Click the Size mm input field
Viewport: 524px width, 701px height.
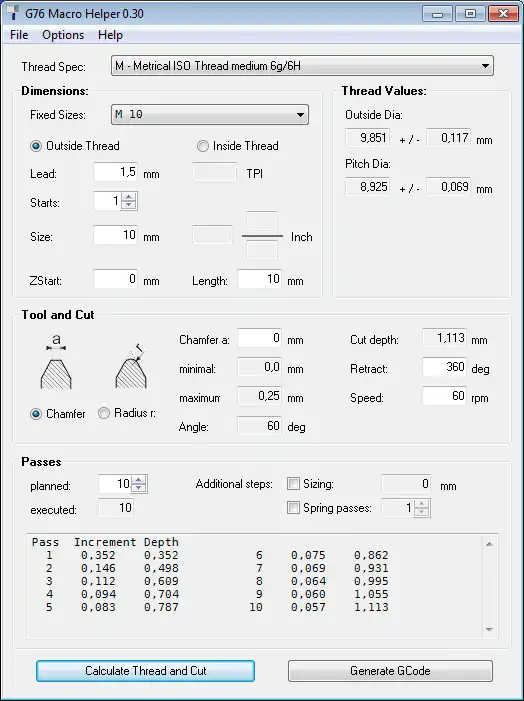click(115, 235)
